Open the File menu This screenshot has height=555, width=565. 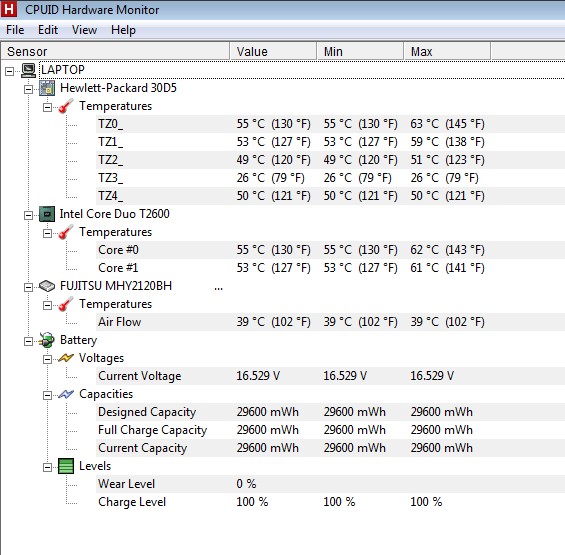click(x=15, y=30)
